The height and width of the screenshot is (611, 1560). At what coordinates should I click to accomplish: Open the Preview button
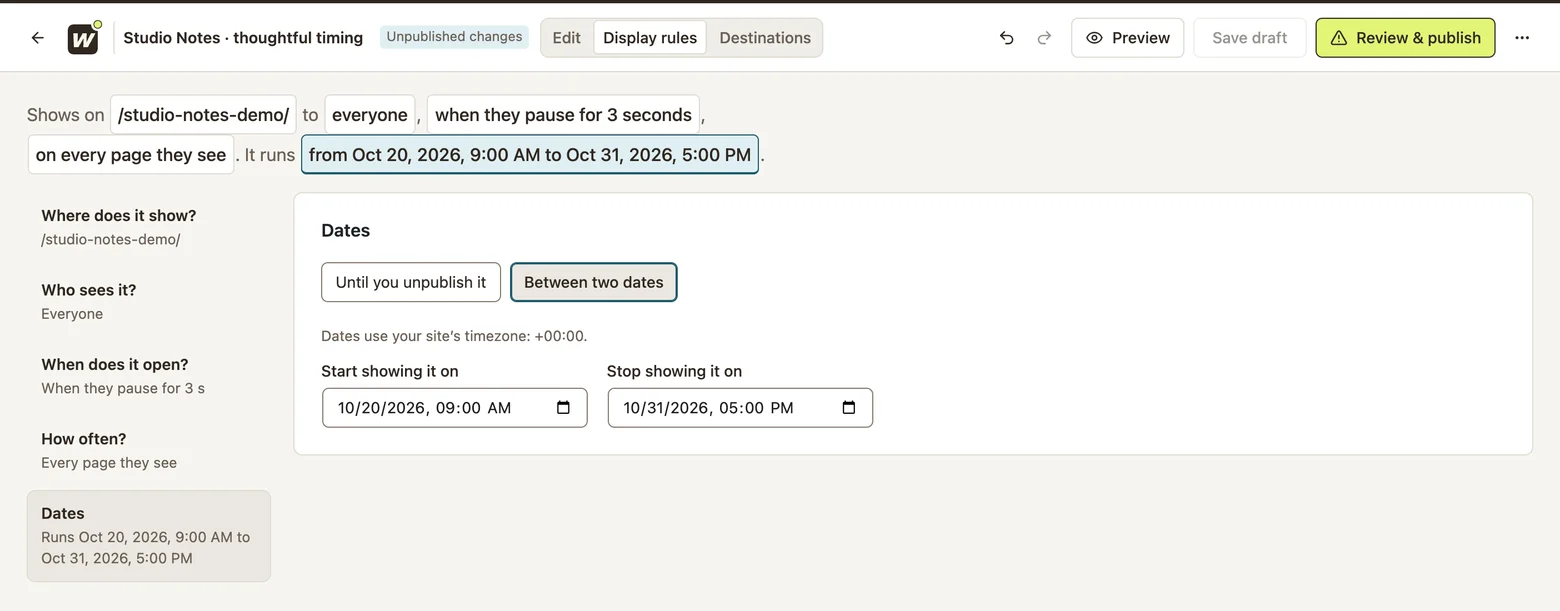pos(1127,38)
